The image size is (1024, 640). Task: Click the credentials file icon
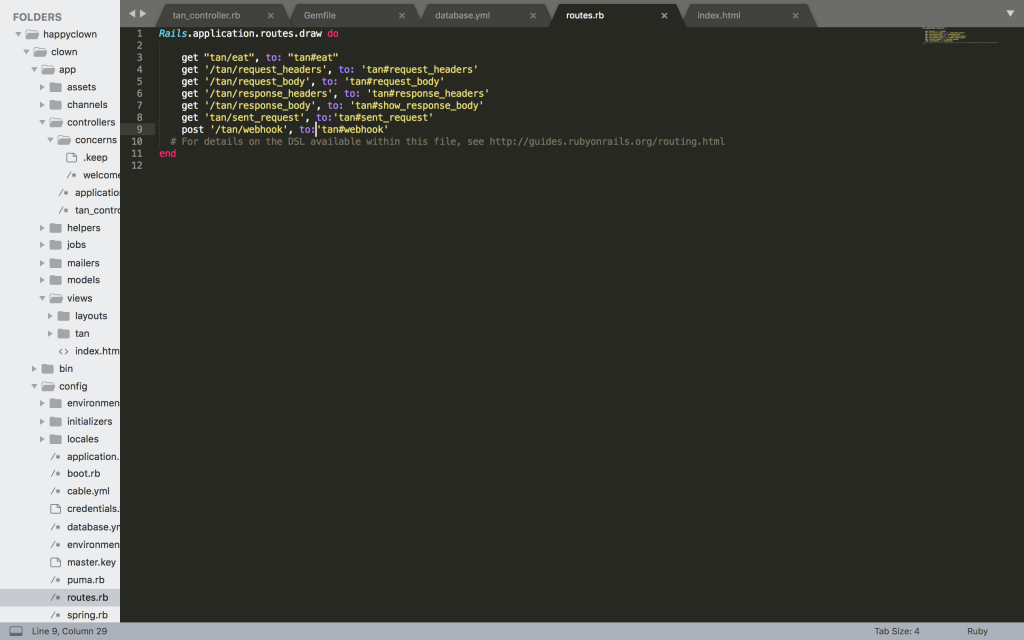(56, 509)
